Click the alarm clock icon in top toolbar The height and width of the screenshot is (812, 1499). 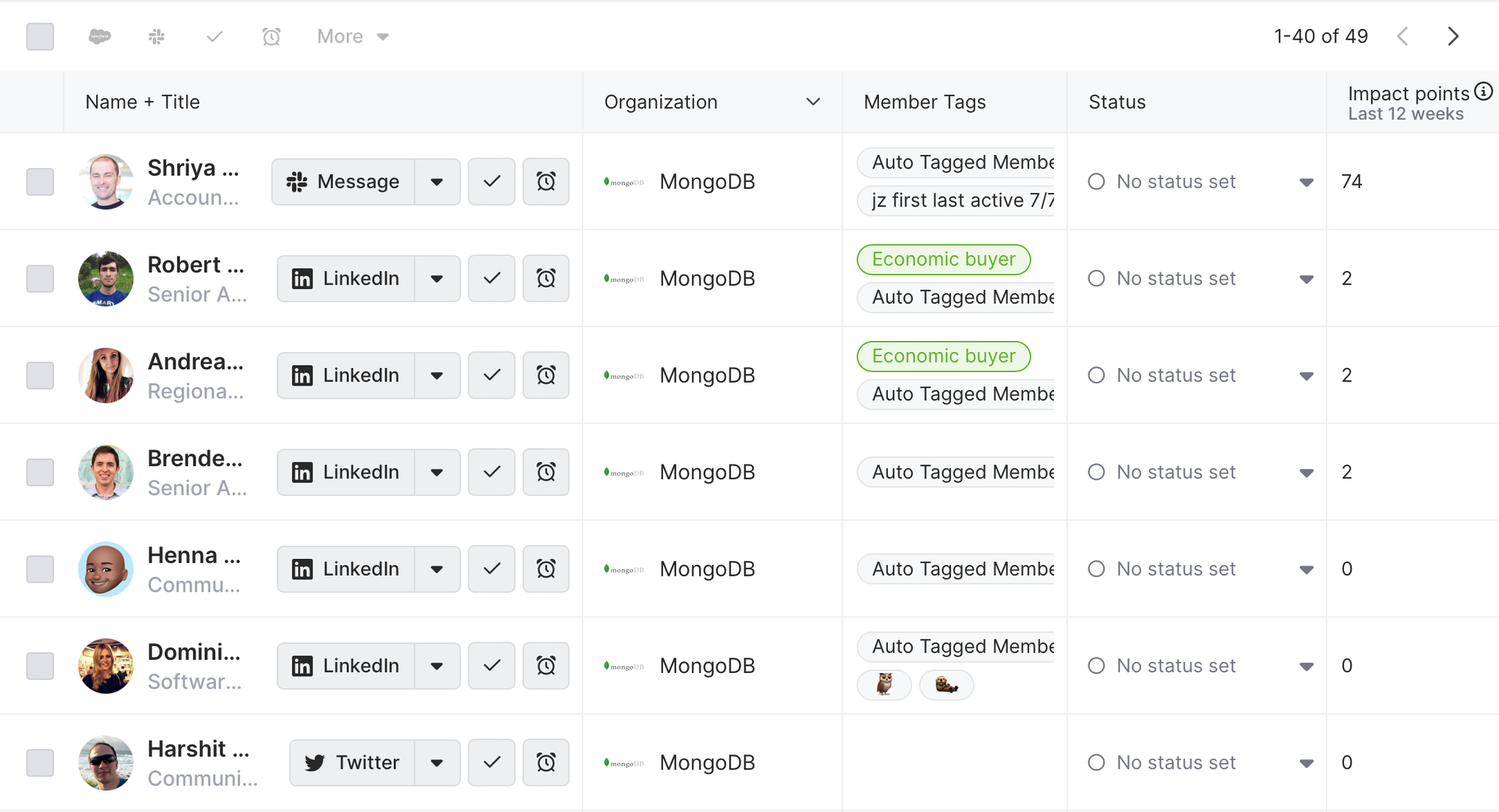272,37
